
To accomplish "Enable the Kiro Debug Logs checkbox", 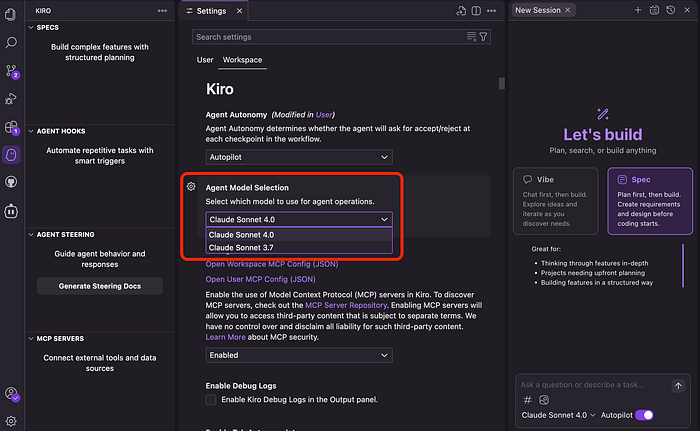I will pyautogui.click(x=211, y=400).
